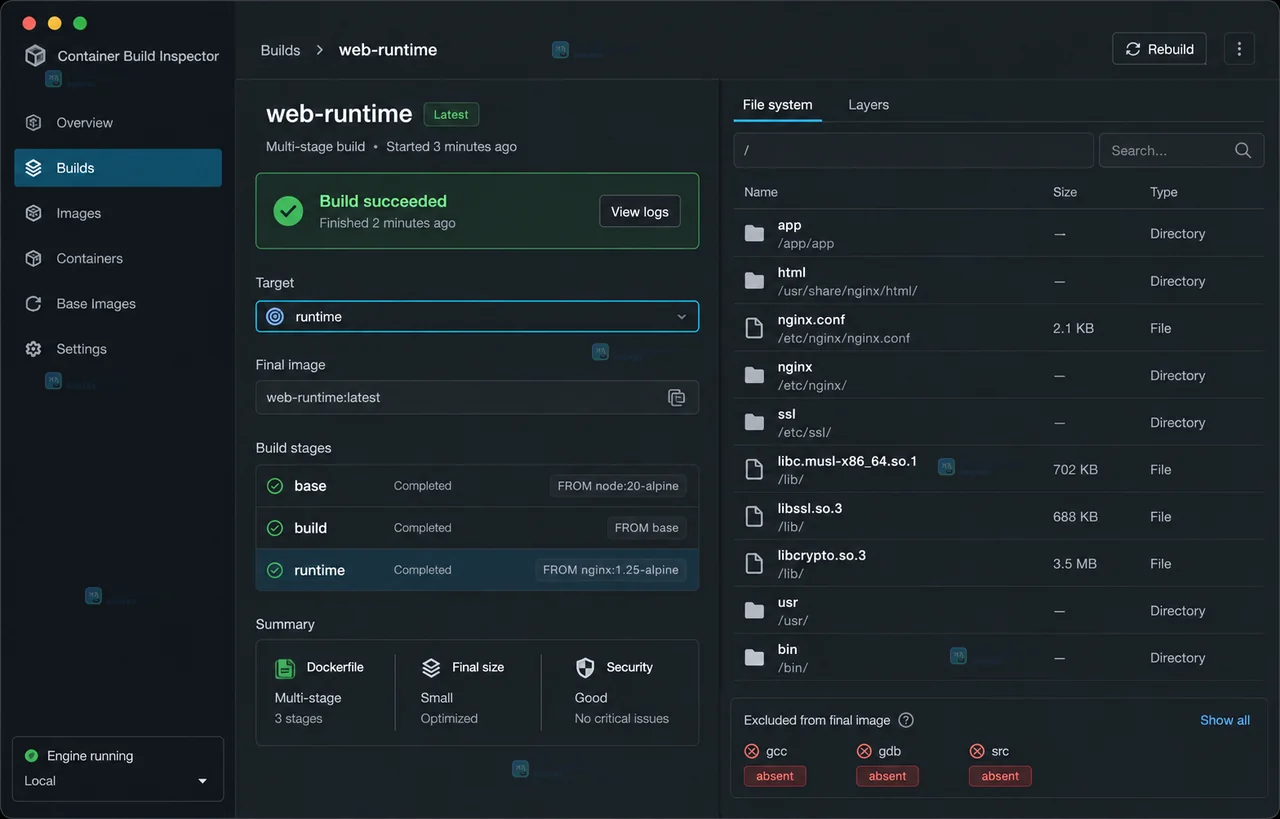
Task: Click the Container Build Inspector cube logo
Action: click(35, 56)
